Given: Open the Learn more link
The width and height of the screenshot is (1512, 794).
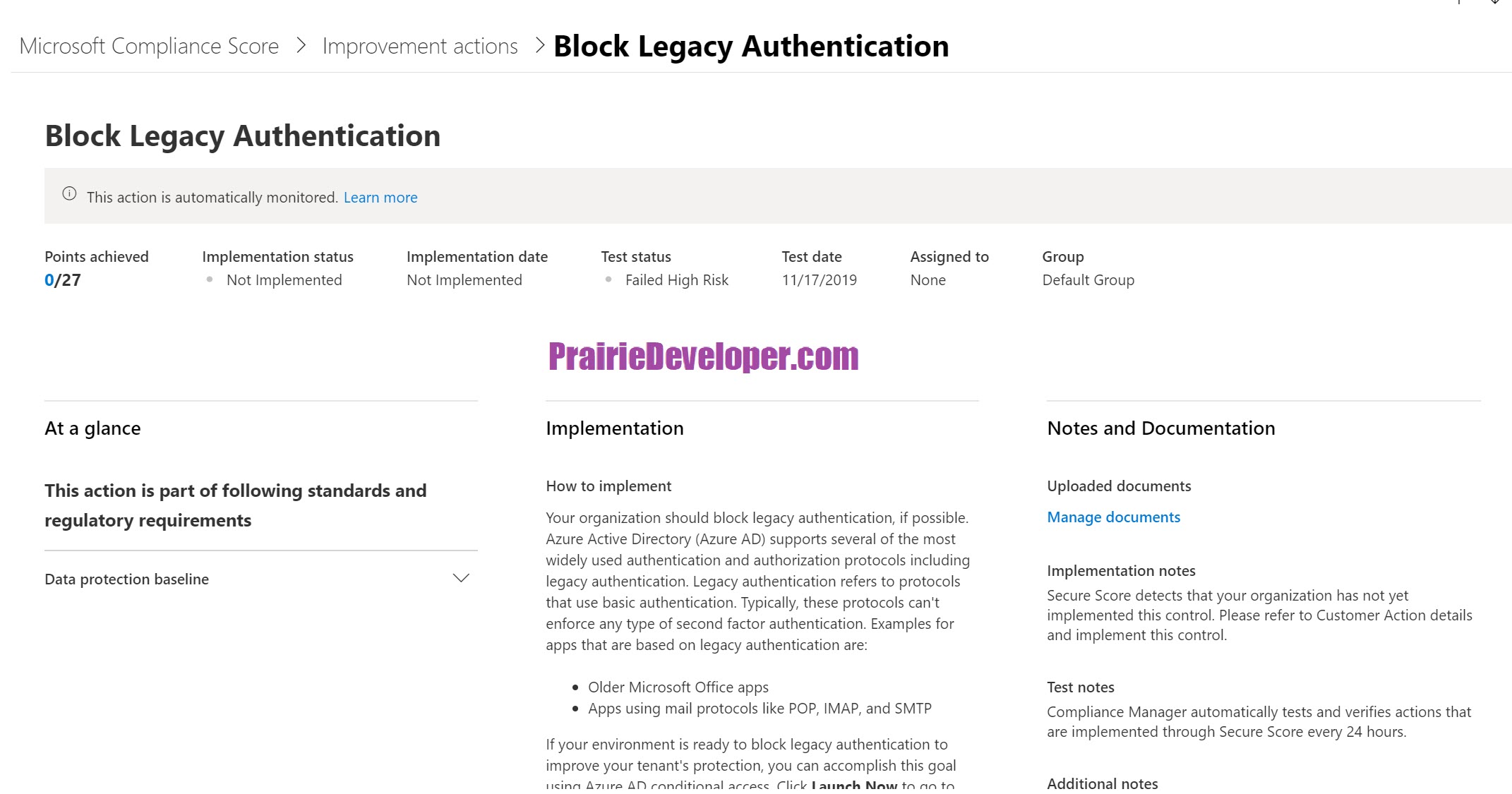Looking at the screenshot, I should tap(380, 198).
